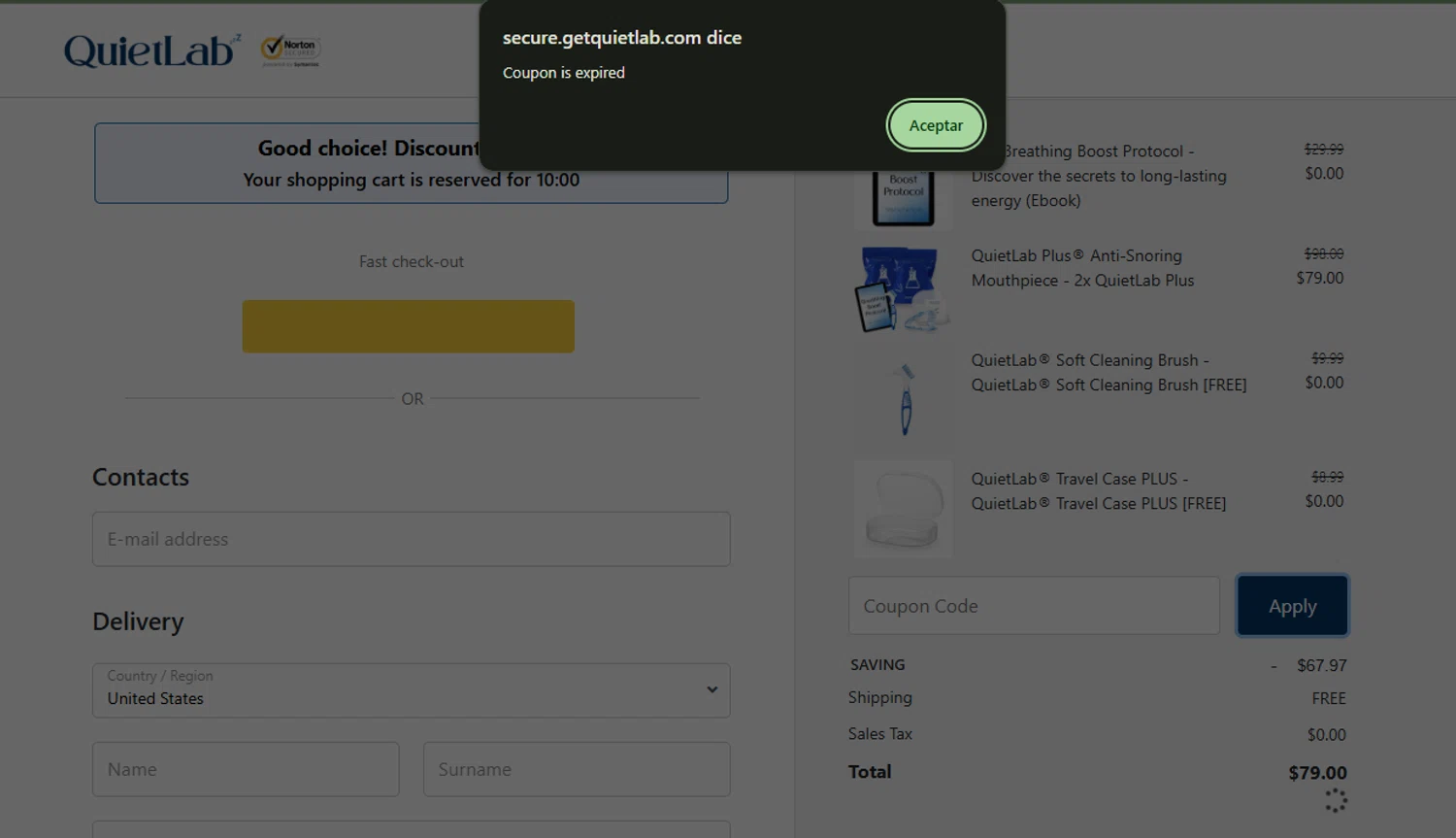This screenshot has height=838, width=1456.
Task: Click the QuietLab Plus mouthpiece thumbnail
Action: (903, 289)
